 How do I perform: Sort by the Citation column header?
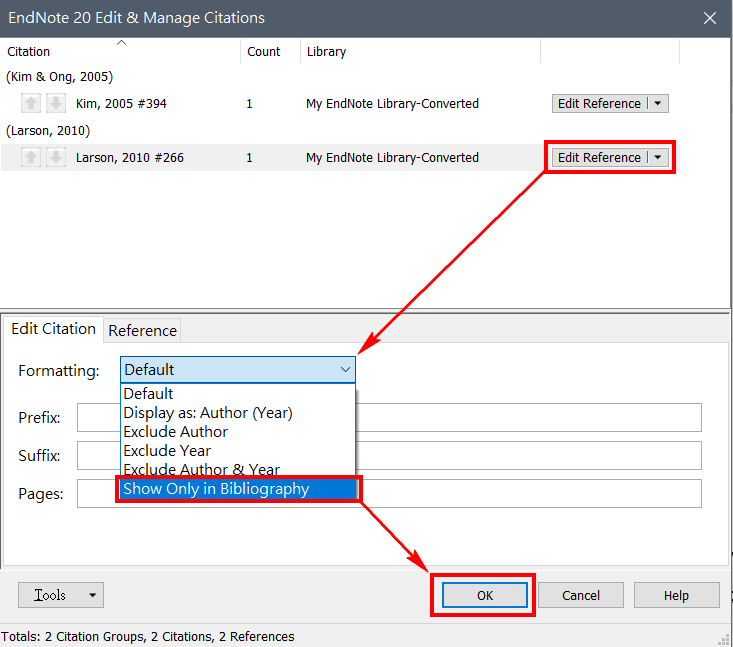[x=121, y=51]
